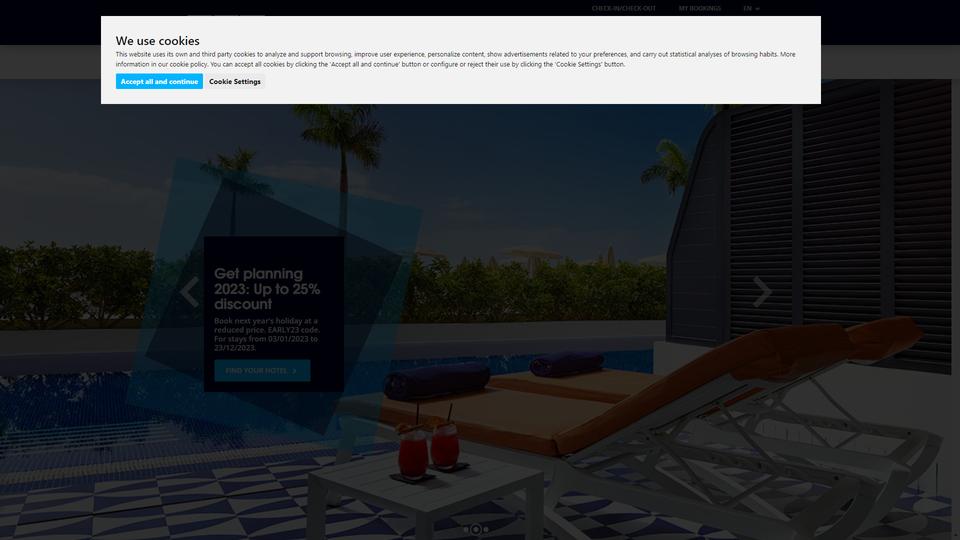Select the first carousel indicator dot

pyautogui.click(x=466, y=529)
